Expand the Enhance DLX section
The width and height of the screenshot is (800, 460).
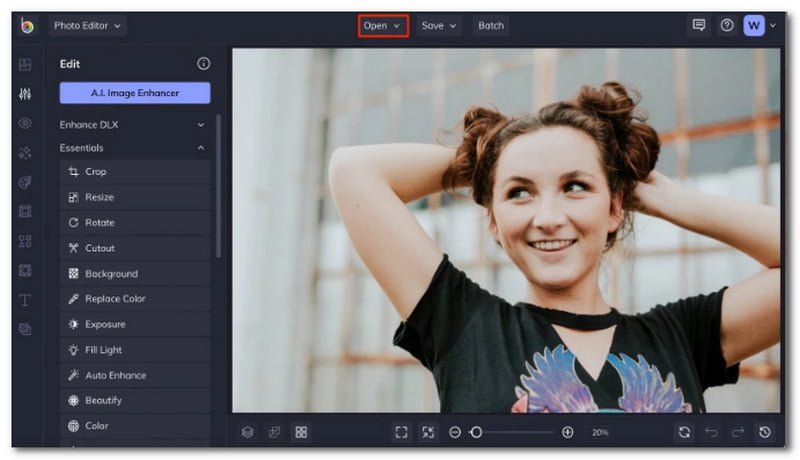point(201,125)
